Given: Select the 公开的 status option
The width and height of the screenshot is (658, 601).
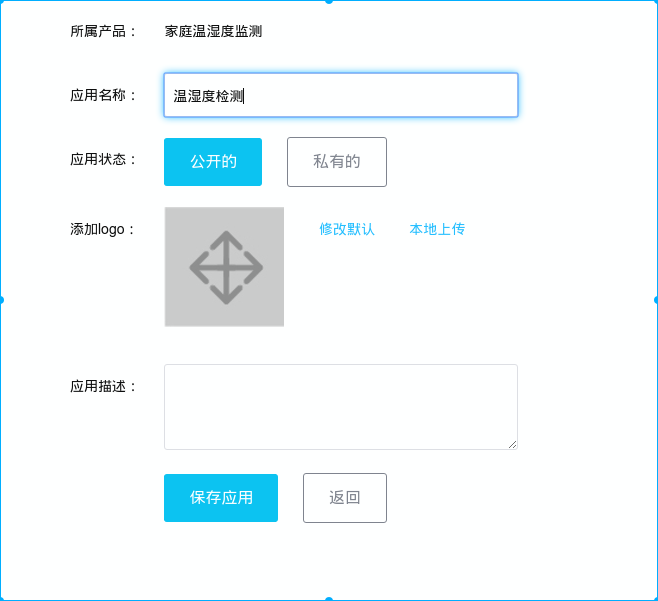Looking at the screenshot, I should coord(213,162).
